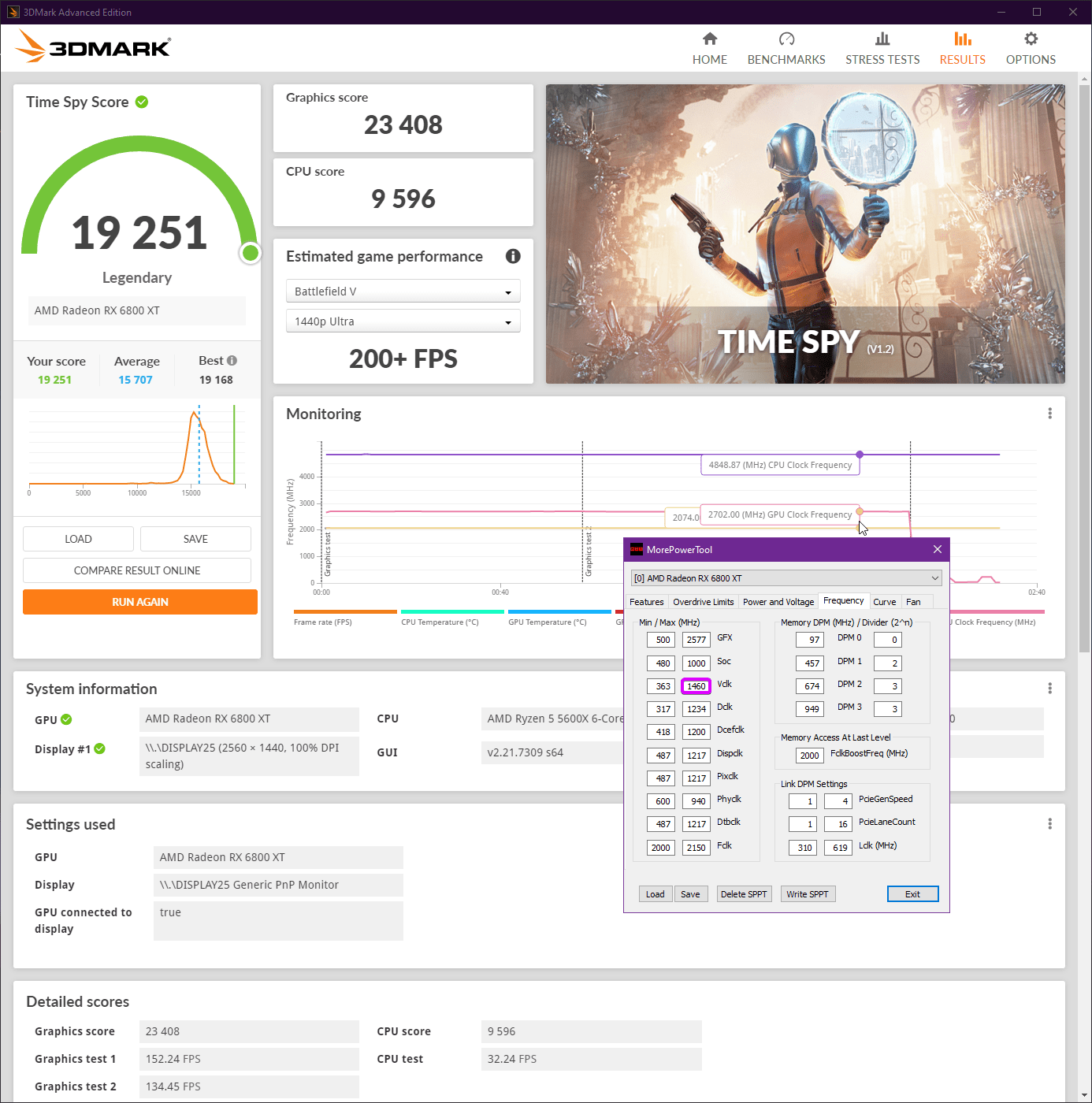Click the score distribution chart
1092x1103 pixels.
[x=137, y=449]
